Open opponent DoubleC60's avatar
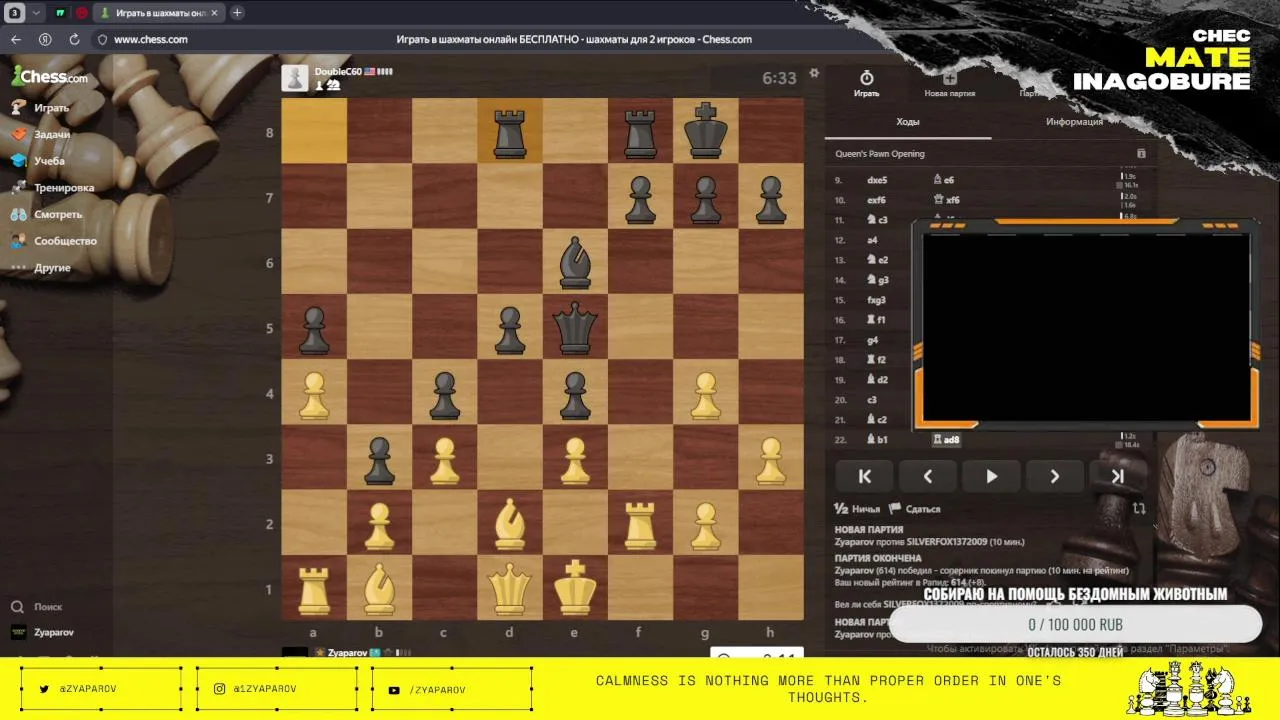Viewport: 1280px width, 720px height. (x=295, y=78)
